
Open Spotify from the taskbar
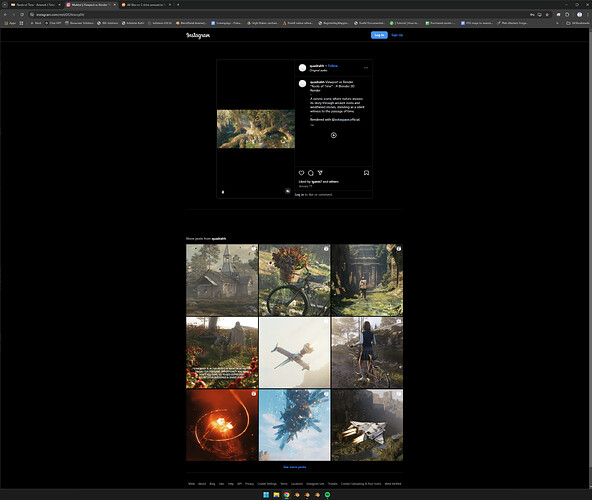pos(327,495)
